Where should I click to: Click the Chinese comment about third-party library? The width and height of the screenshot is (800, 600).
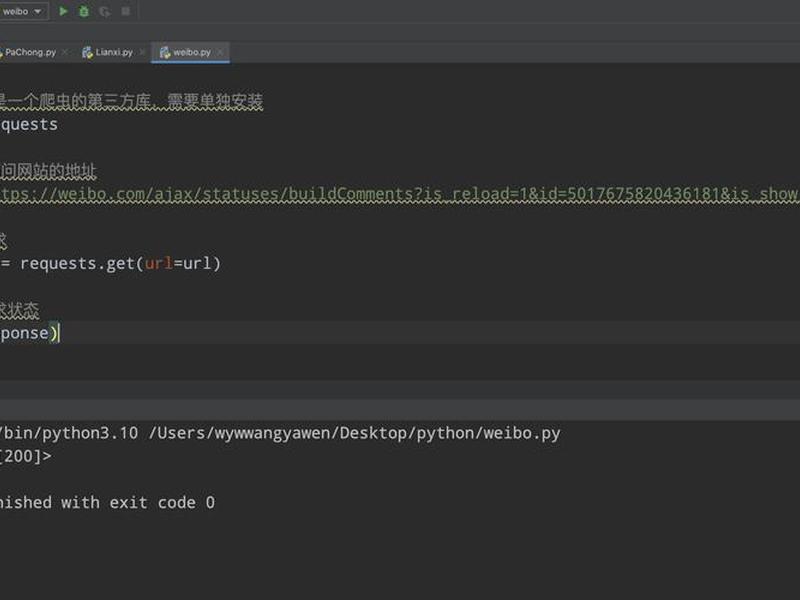[x=131, y=101]
